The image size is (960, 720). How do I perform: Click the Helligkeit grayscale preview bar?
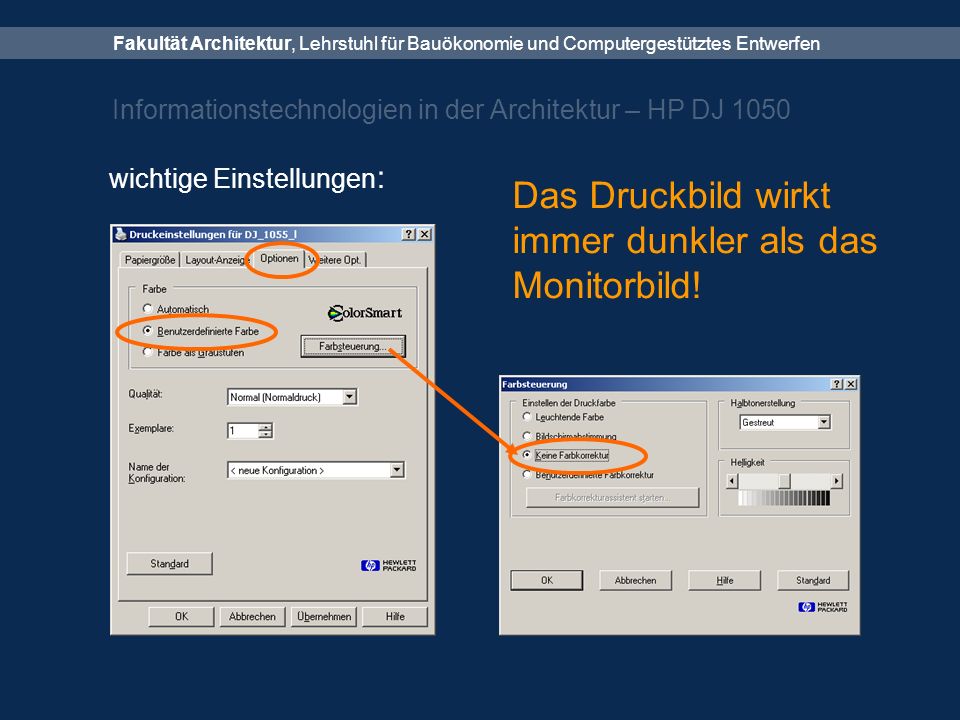784,498
